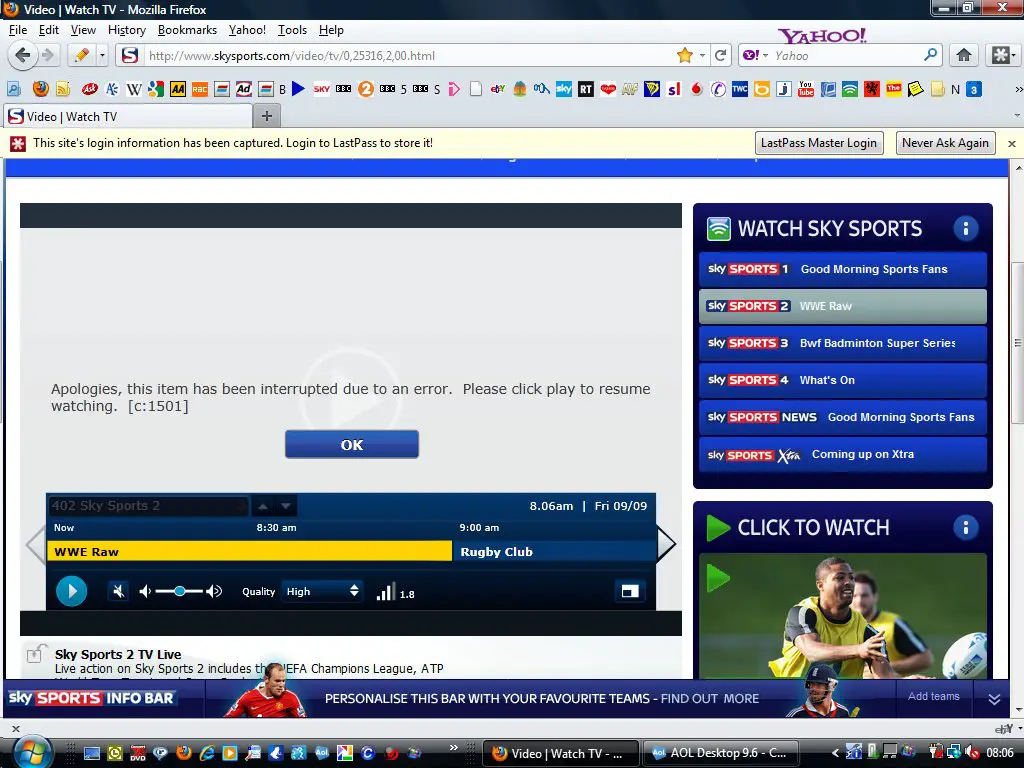Image resolution: width=1024 pixels, height=768 pixels.
Task: Reload the current page
Action: pos(720,56)
